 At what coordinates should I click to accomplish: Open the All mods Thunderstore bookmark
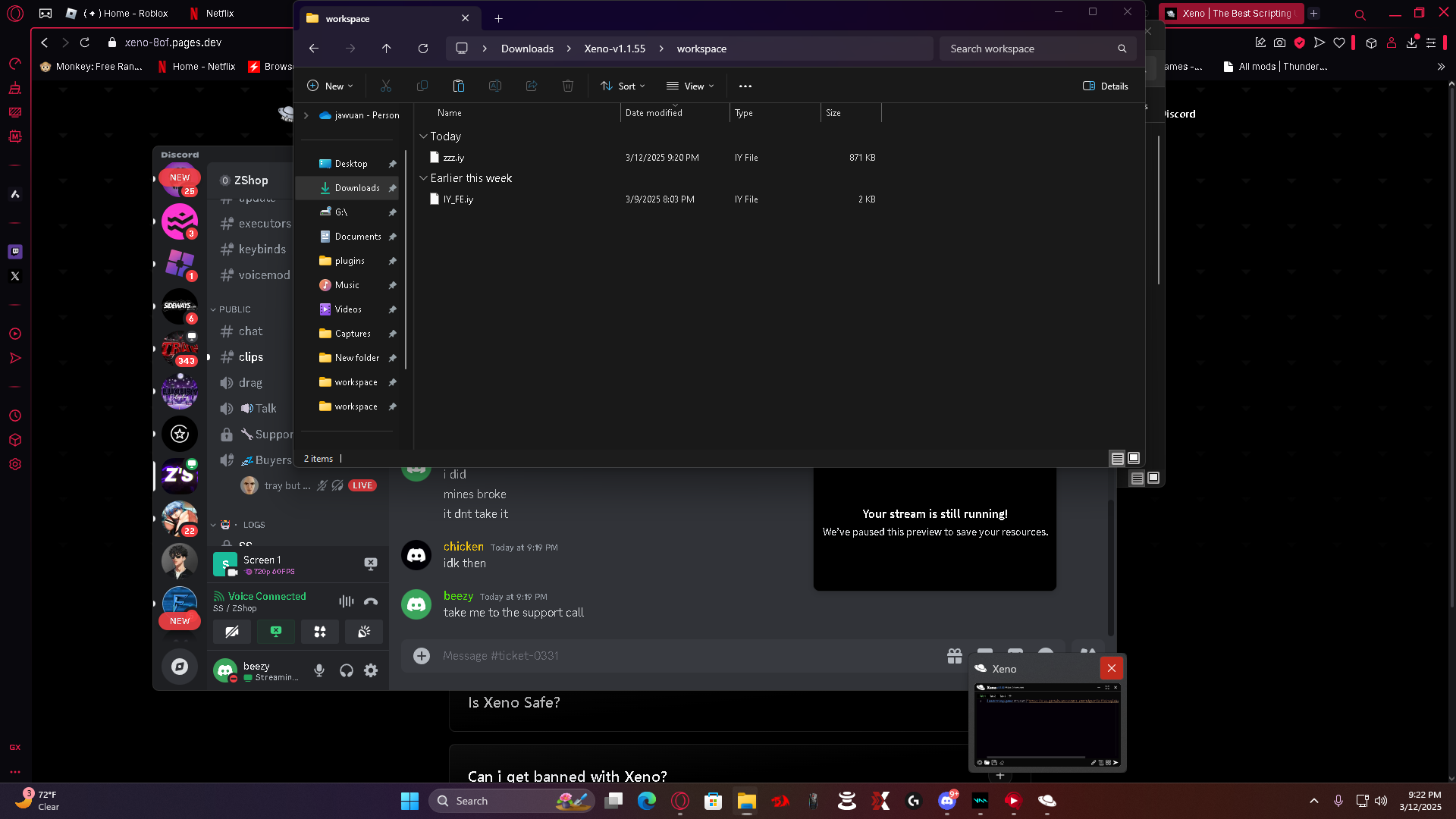tap(1275, 67)
